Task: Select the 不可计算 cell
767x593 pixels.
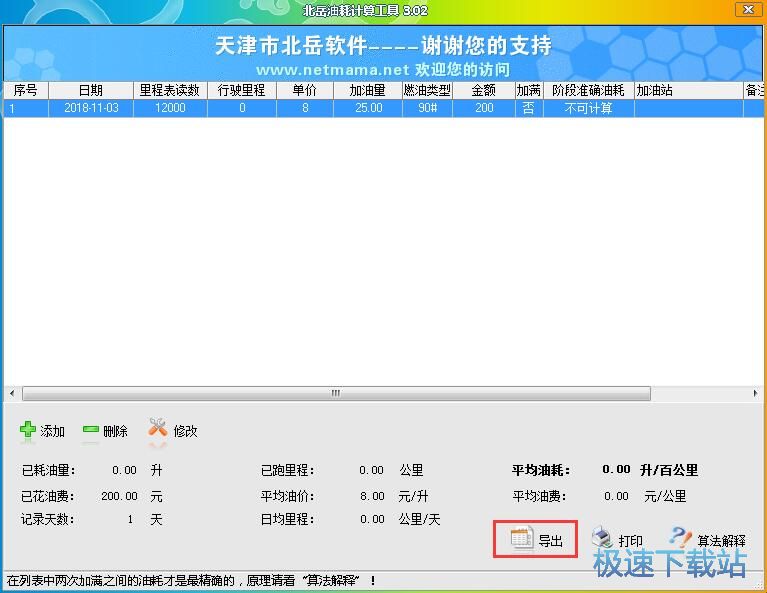Action: click(x=588, y=108)
